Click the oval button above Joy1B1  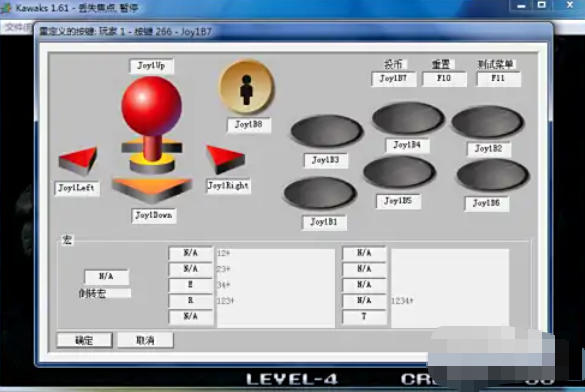(320, 193)
